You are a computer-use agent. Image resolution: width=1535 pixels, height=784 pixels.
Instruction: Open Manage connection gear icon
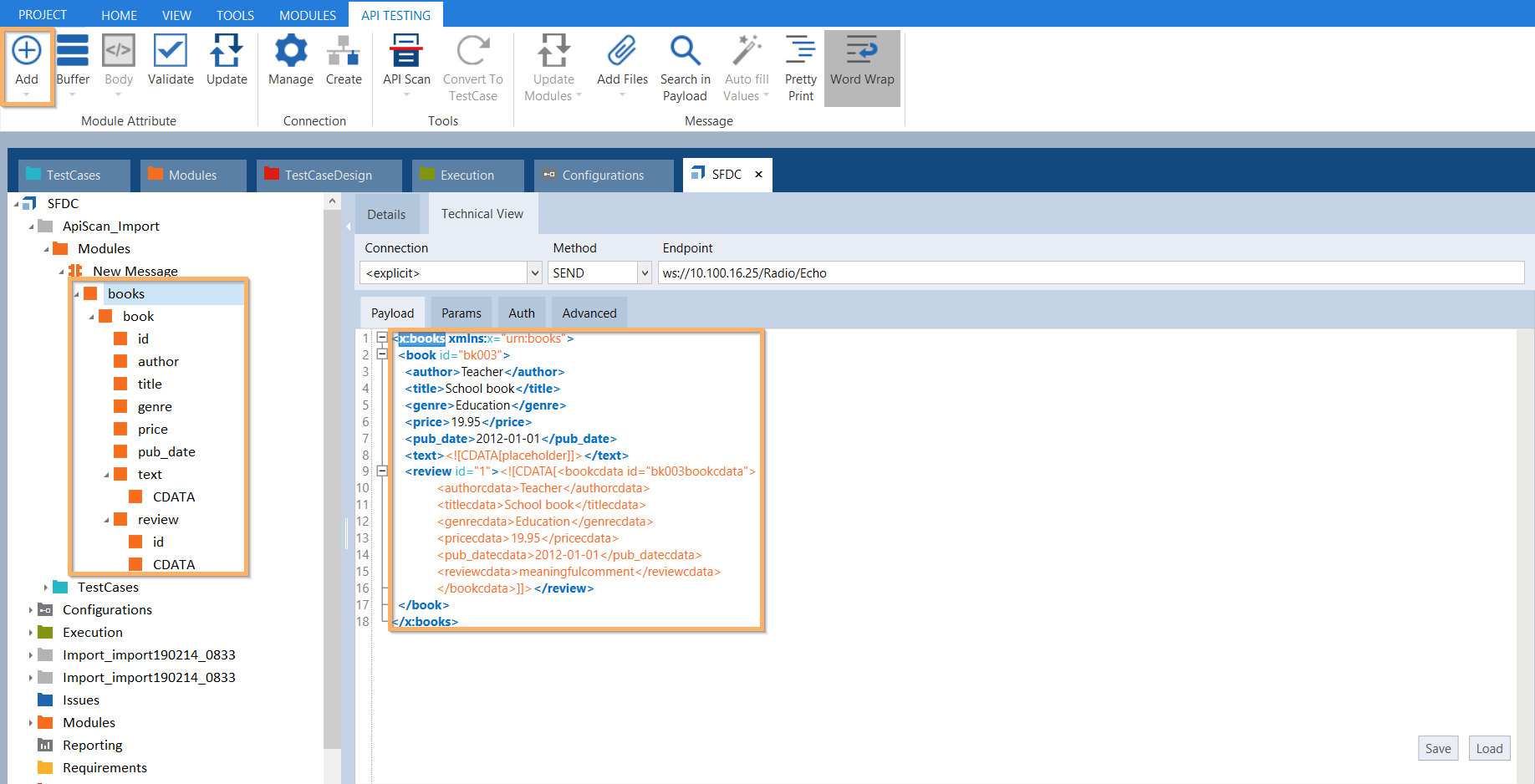(290, 52)
